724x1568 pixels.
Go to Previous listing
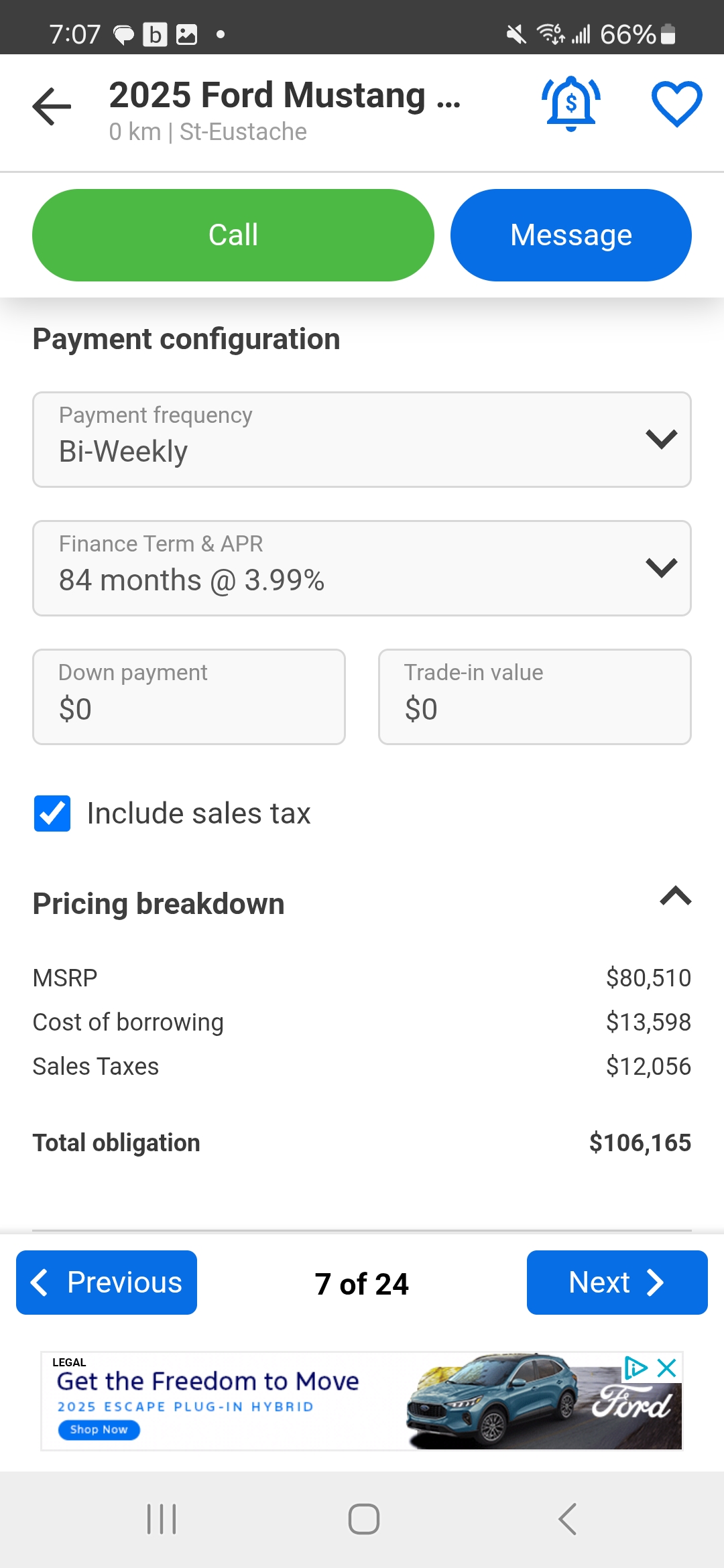click(x=107, y=1283)
